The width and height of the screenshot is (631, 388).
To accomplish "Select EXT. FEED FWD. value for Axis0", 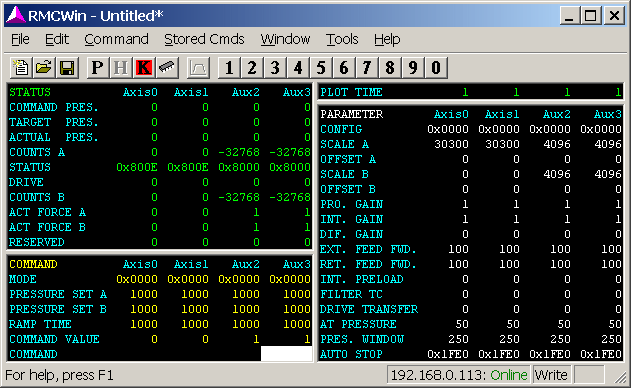I will click(458, 249).
